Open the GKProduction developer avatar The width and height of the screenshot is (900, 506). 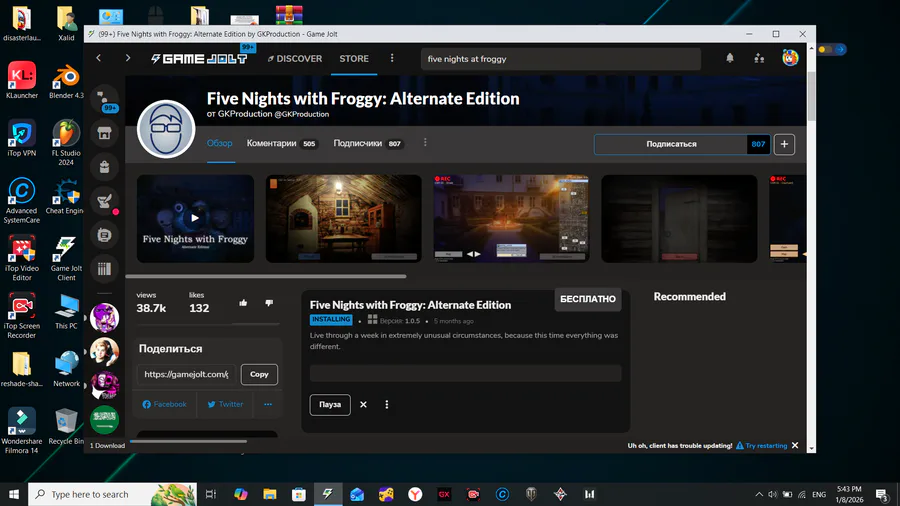166,129
